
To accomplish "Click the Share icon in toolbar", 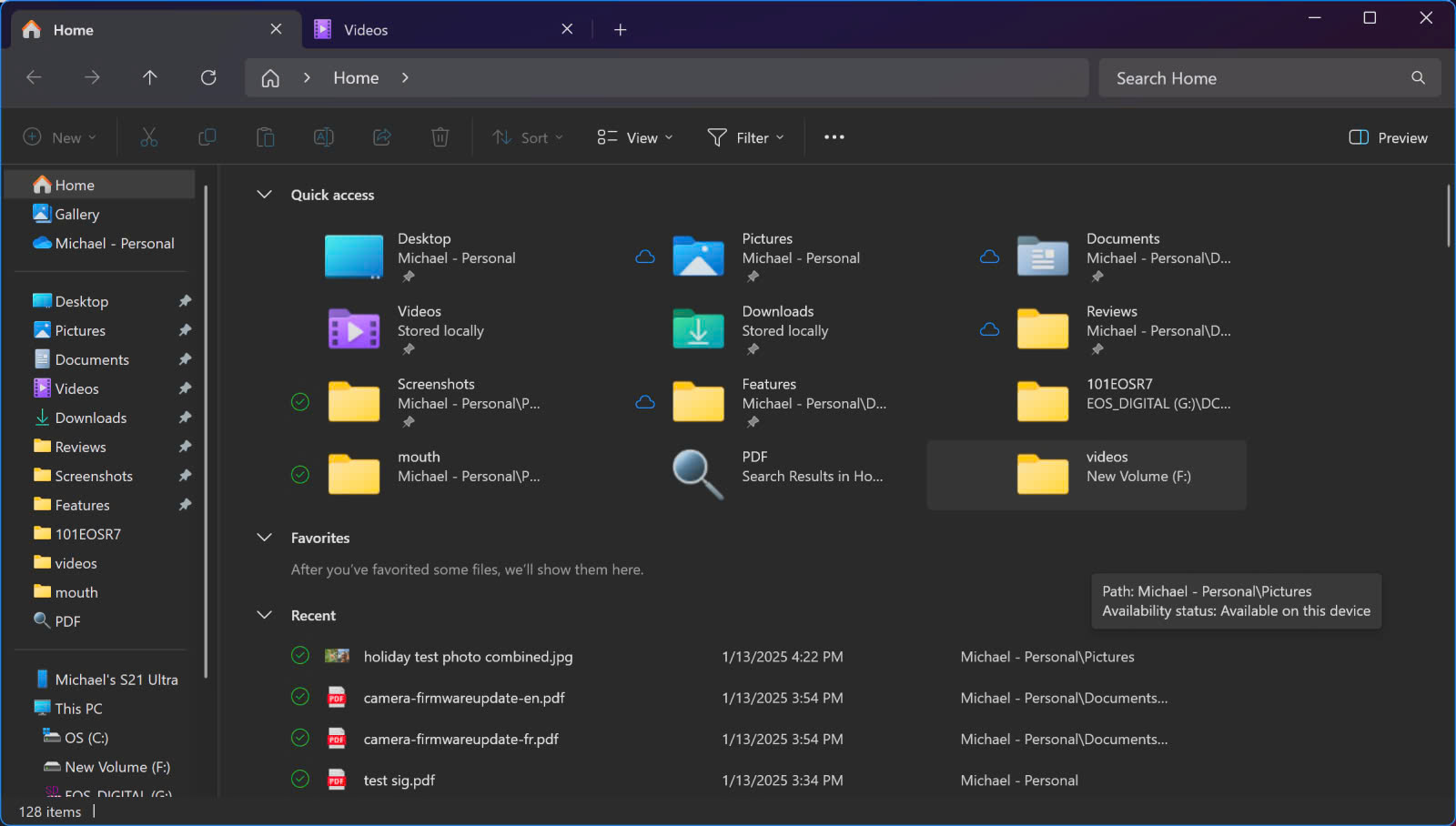I will point(382,137).
